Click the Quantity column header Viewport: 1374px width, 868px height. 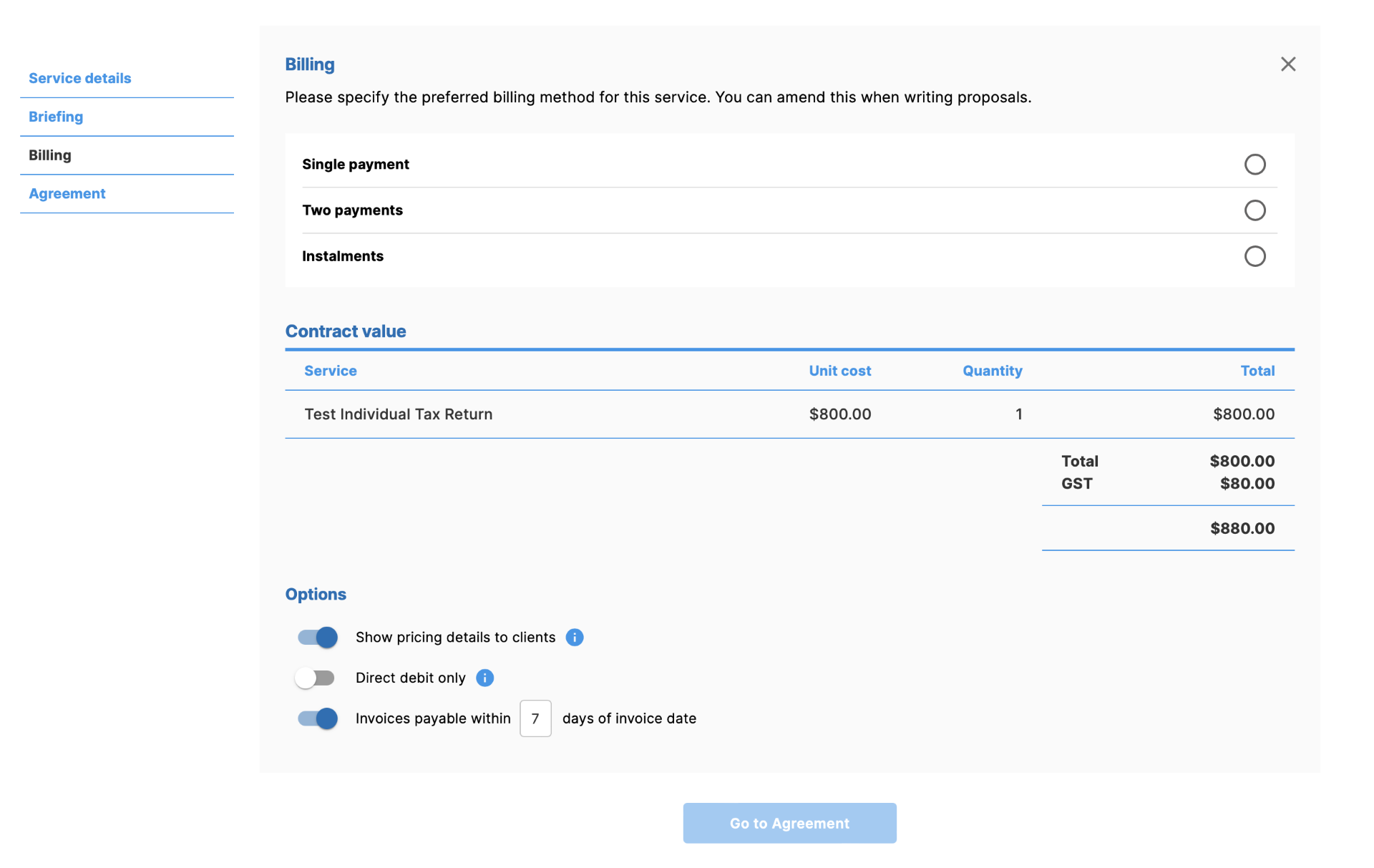[x=992, y=371]
